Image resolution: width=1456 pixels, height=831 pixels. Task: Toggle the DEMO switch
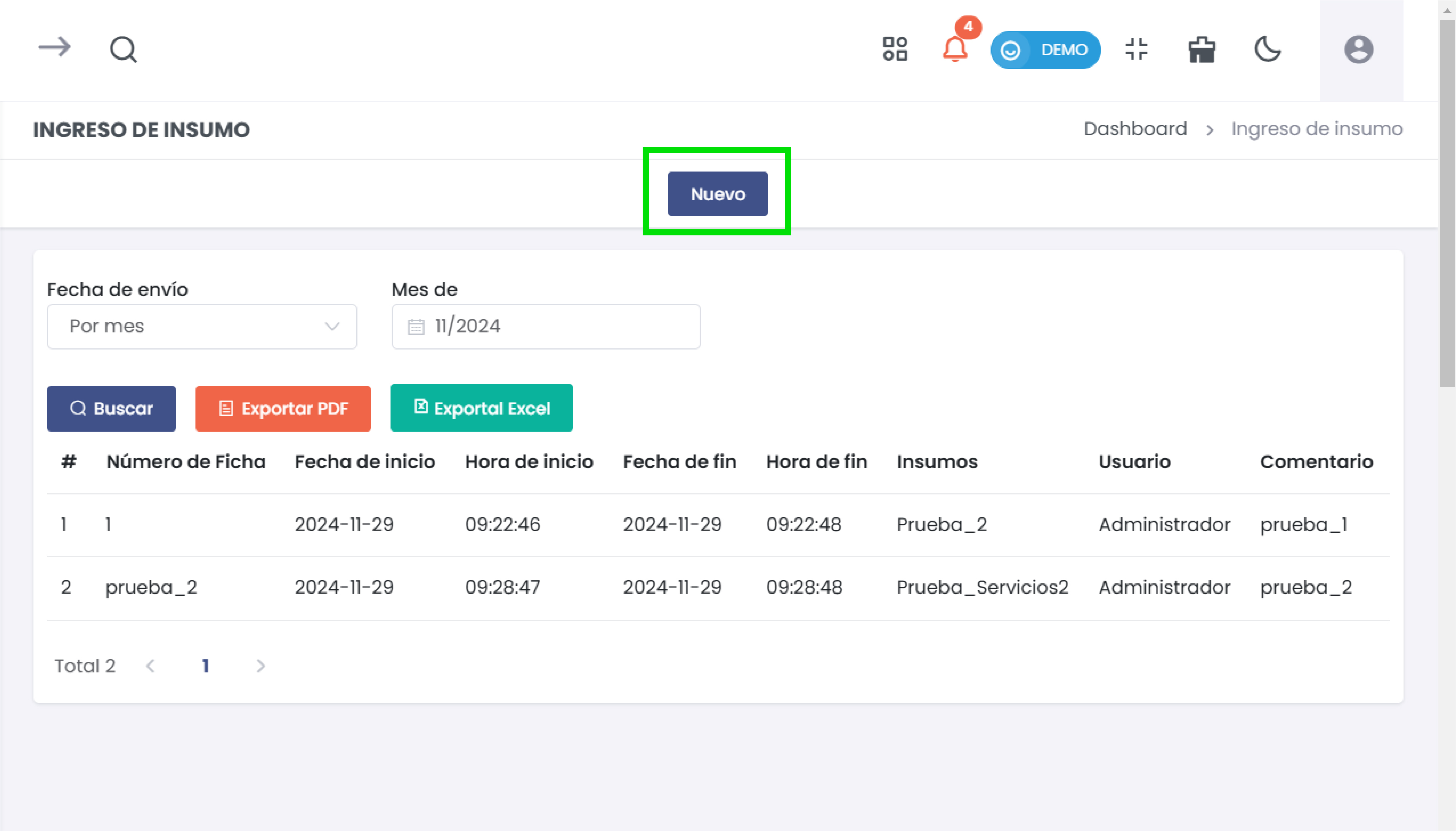click(x=1045, y=50)
